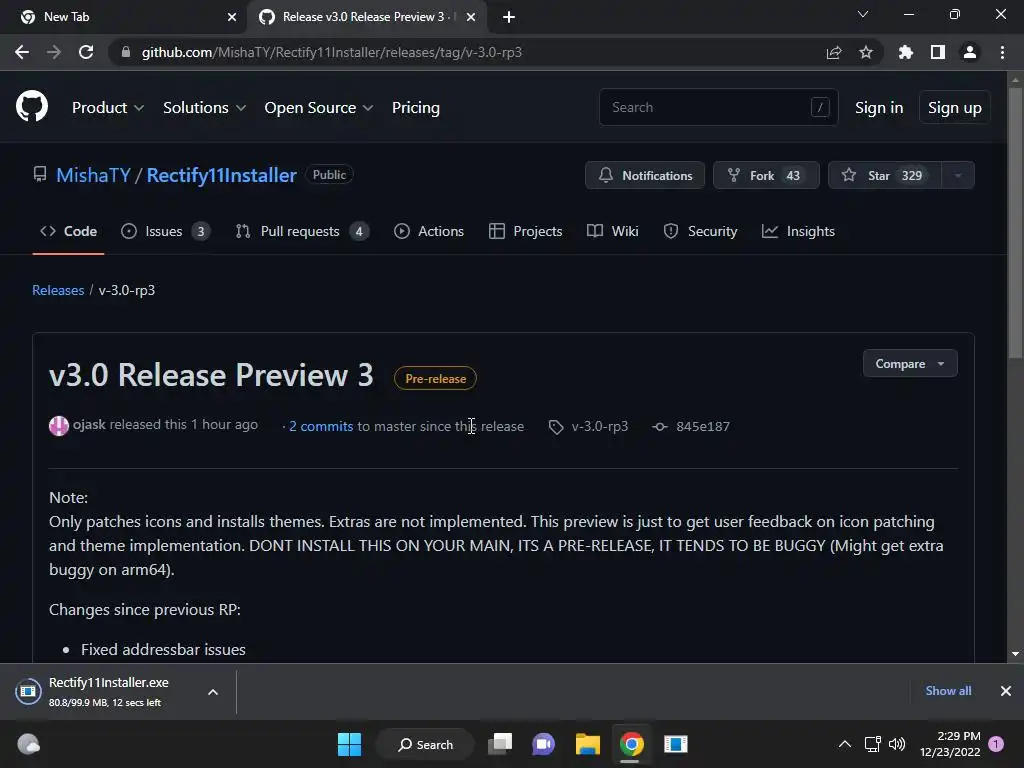Open the Insights tab

[x=798, y=231]
